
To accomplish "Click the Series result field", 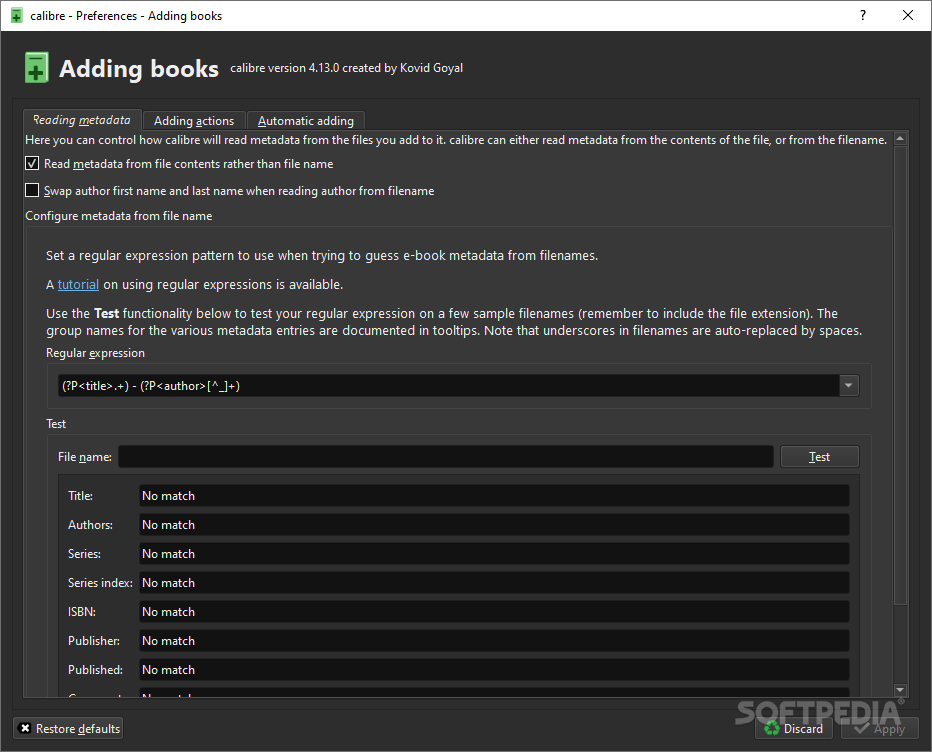I will pos(494,554).
